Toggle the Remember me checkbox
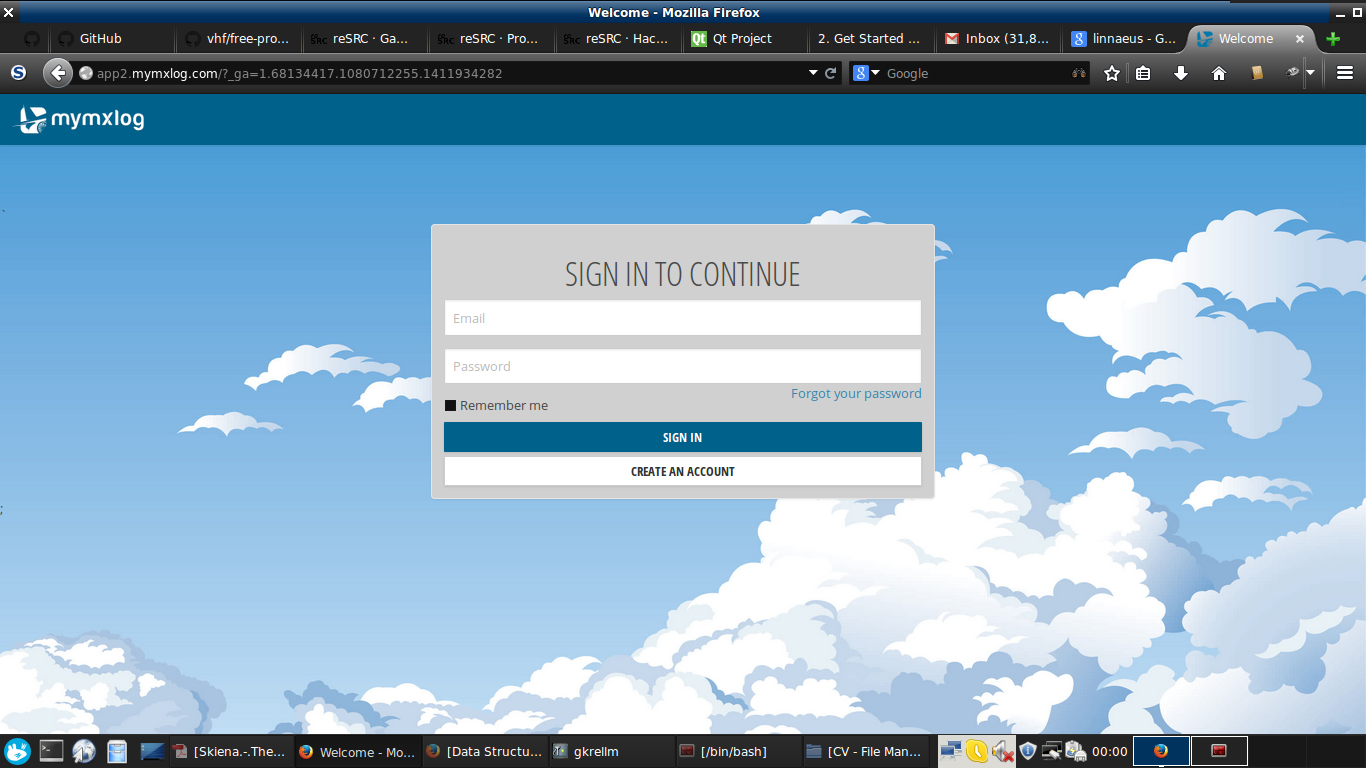 (x=451, y=406)
